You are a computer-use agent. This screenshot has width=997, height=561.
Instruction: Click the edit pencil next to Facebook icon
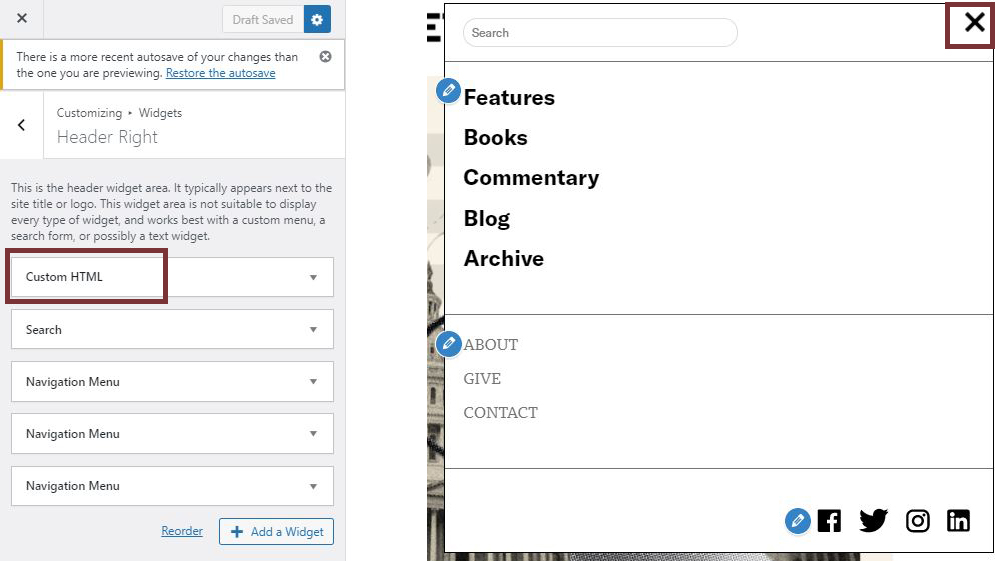pyautogui.click(x=797, y=521)
